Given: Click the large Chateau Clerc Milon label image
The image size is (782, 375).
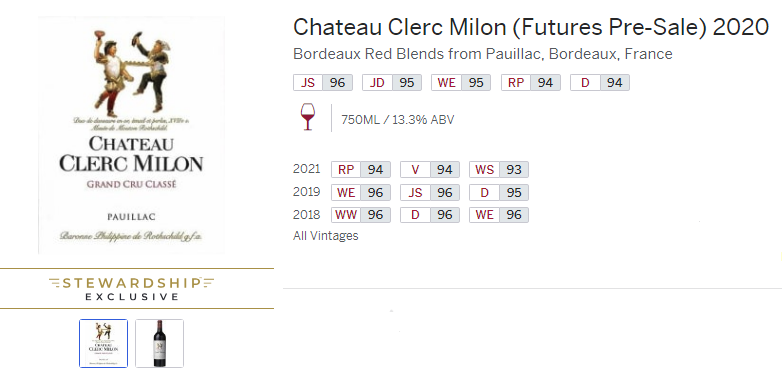Looking at the screenshot, I should click(132, 135).
